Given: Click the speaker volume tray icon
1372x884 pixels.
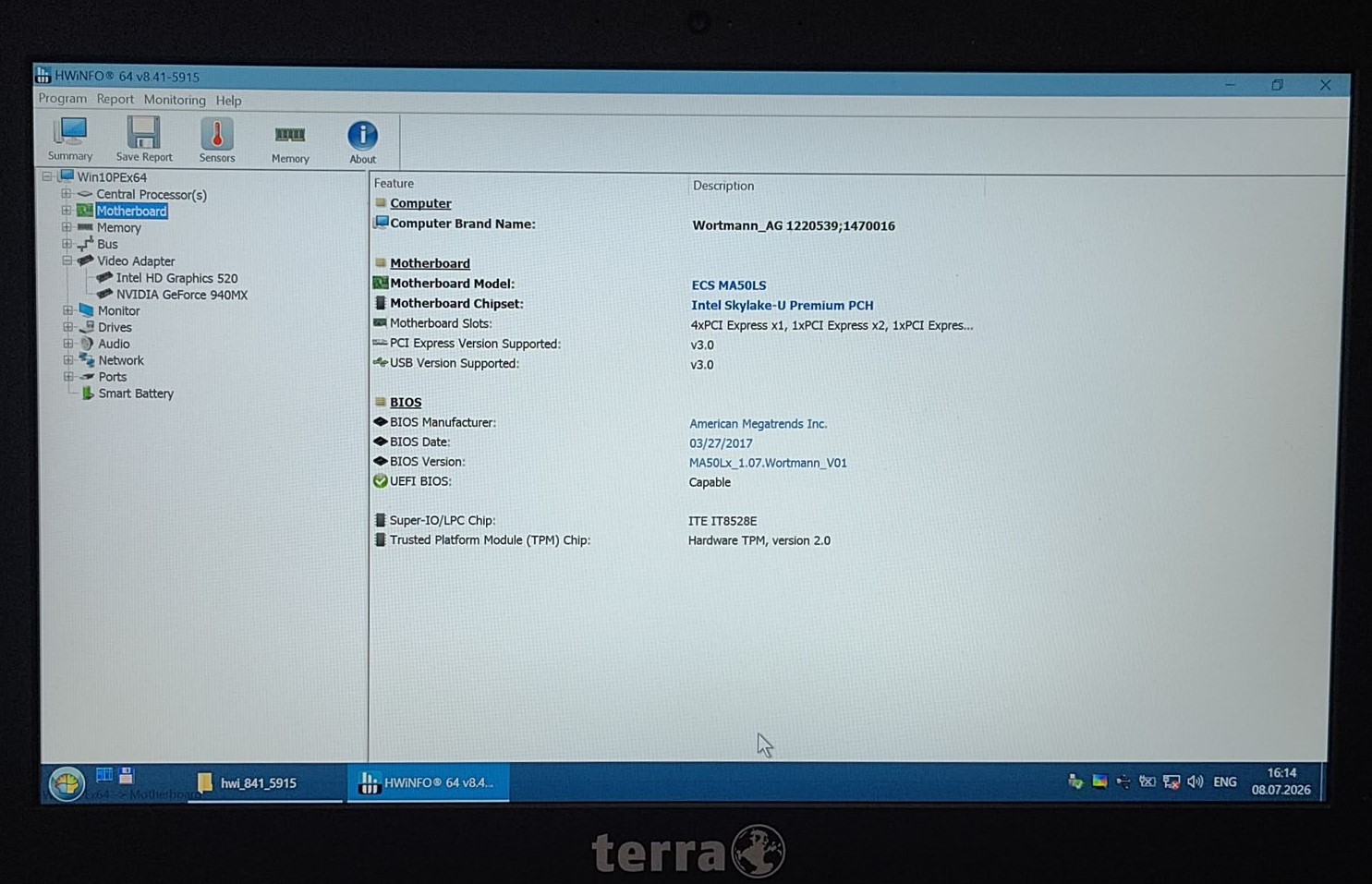Looking at the screenshot, I should coord(1196,782).
